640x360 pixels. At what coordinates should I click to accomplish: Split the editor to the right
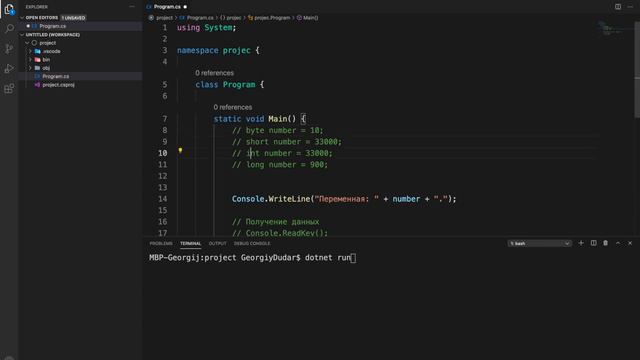point(618,7)
